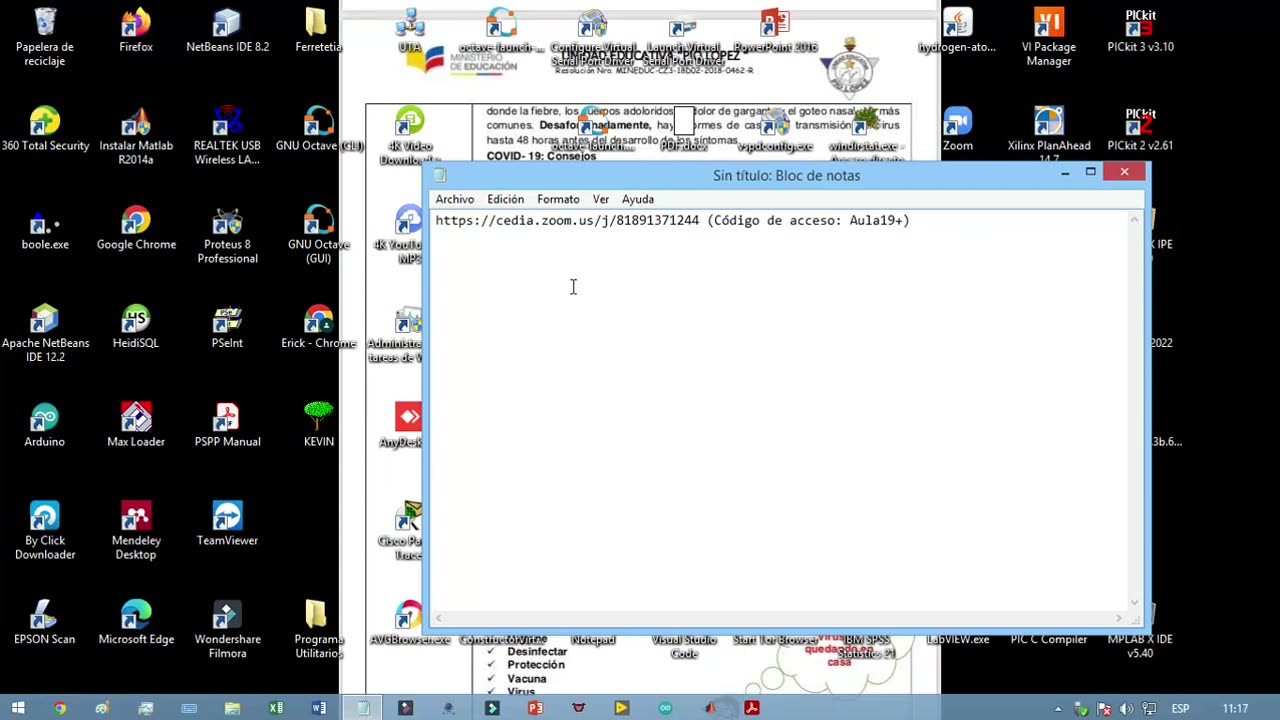The height and width of the screenshot is (720, 1280).
Task: Open the Ayuda menu in Bloc de notas
Action: coord(637,199)
